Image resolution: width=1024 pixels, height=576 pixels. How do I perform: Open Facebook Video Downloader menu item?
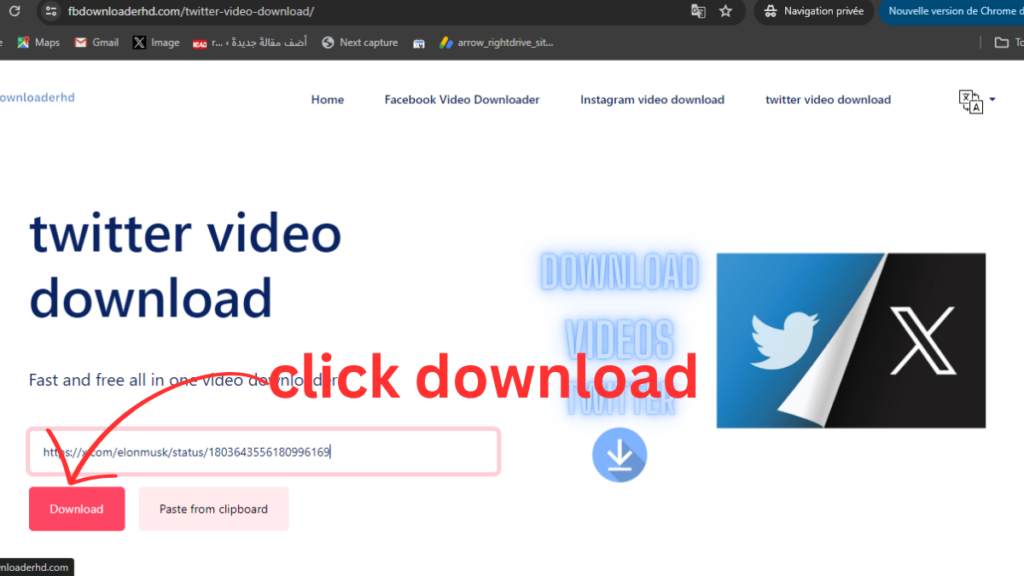(x=462, y=99)
